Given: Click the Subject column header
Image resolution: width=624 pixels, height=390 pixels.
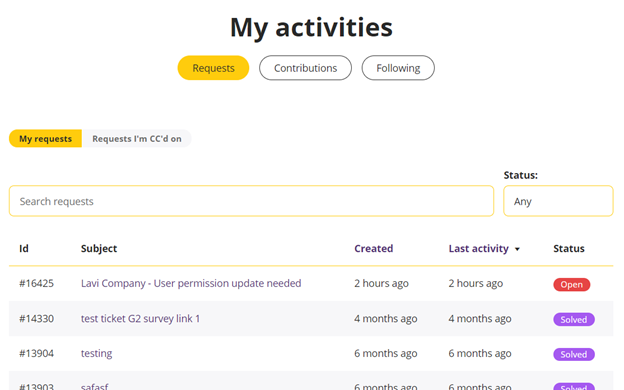Looking at the screenshot, I should [x=99, y=248].
